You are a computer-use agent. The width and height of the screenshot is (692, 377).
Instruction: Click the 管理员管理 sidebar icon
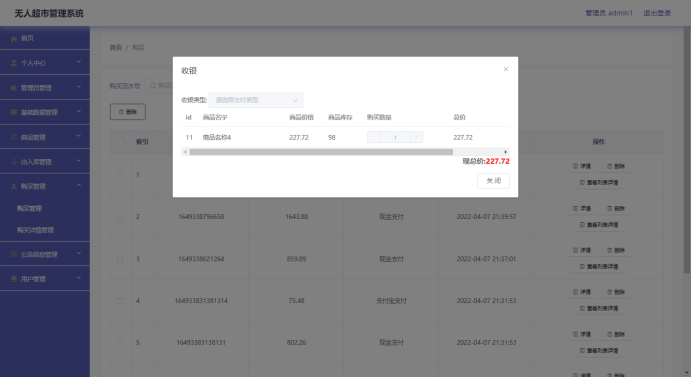pyautogui.click(x=14, y=88)
